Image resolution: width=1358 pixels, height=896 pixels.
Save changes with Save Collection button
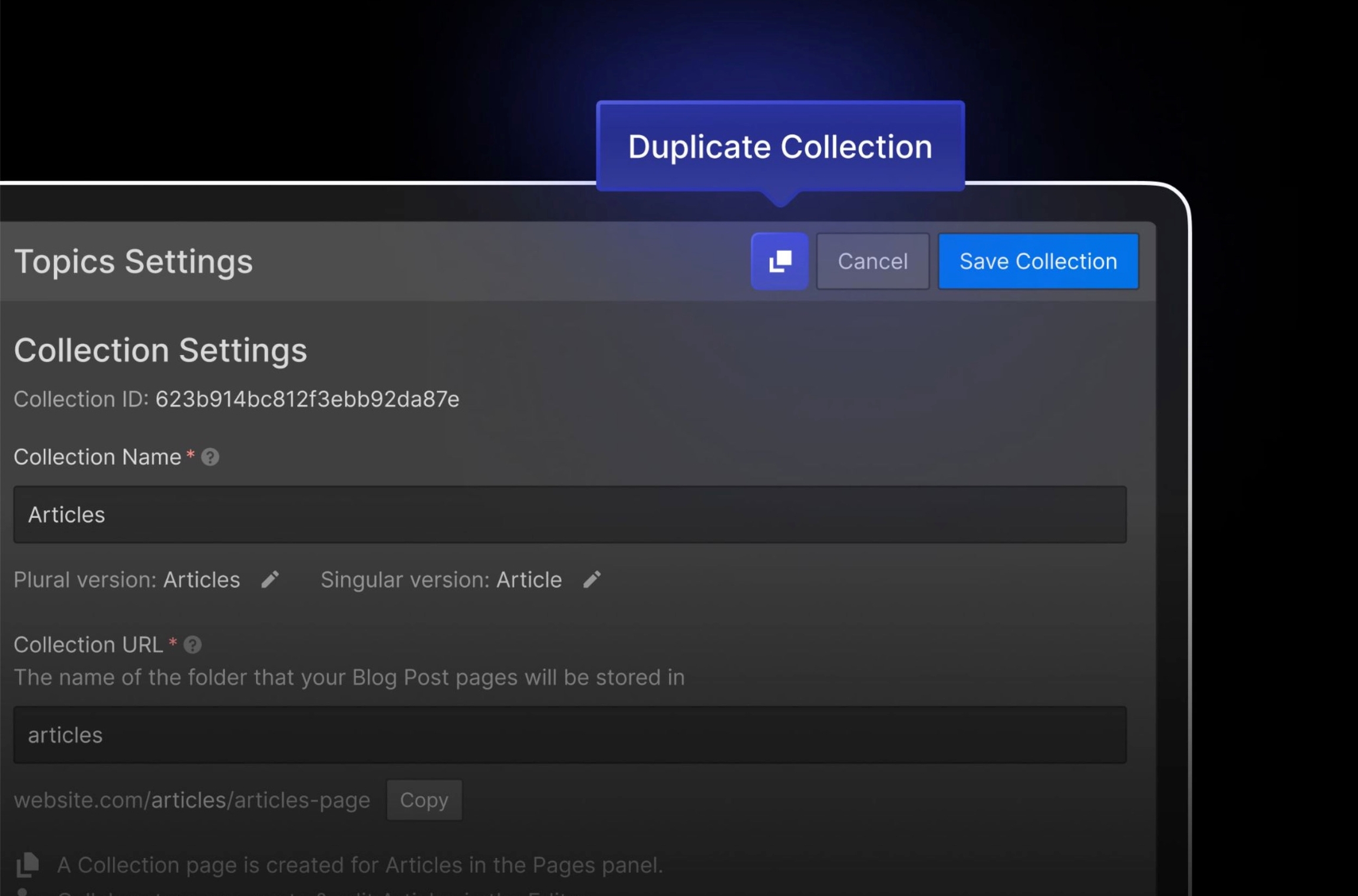click(1037, 261)
